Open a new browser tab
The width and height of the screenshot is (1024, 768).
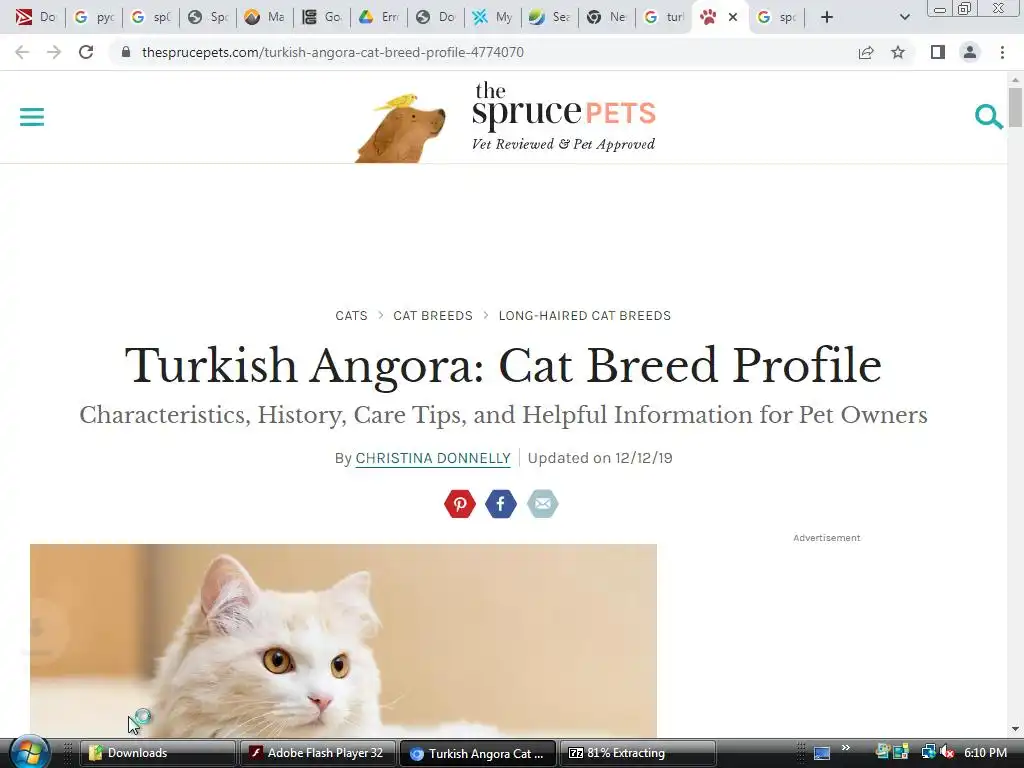[827, 17]
